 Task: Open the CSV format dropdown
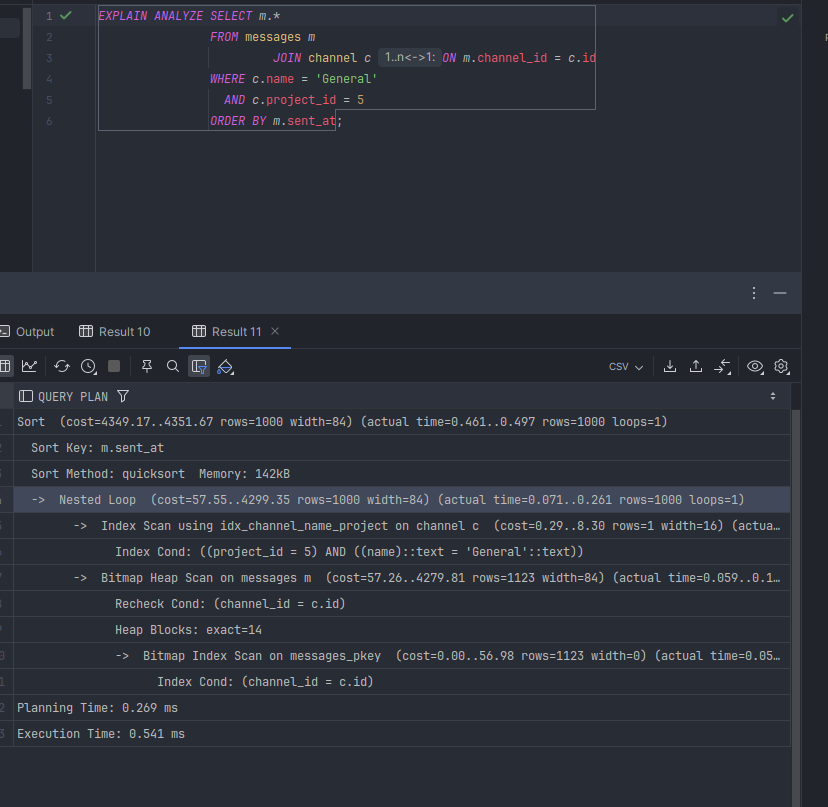[x=626, y=367]
